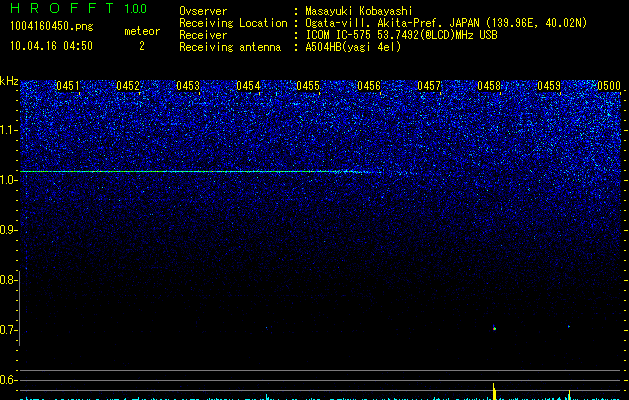Click the 0454 time marker
Viewport: 629px width, 400px height.
(x=248, y=86)
